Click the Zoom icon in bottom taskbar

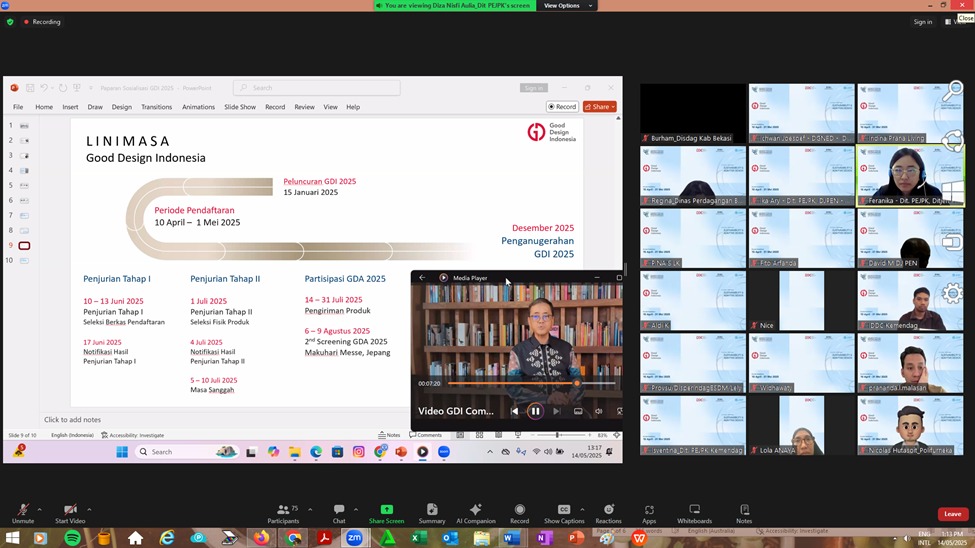coord(354,538)
